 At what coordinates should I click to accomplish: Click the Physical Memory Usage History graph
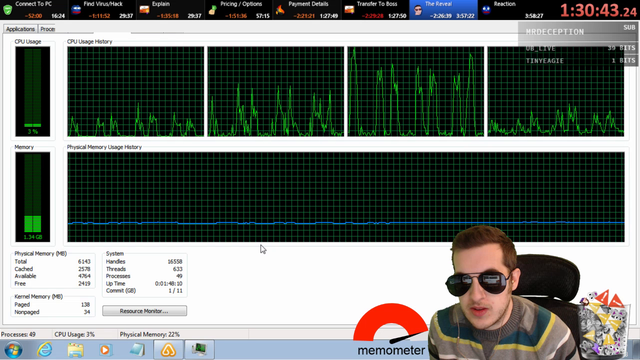tap(346, 197)
